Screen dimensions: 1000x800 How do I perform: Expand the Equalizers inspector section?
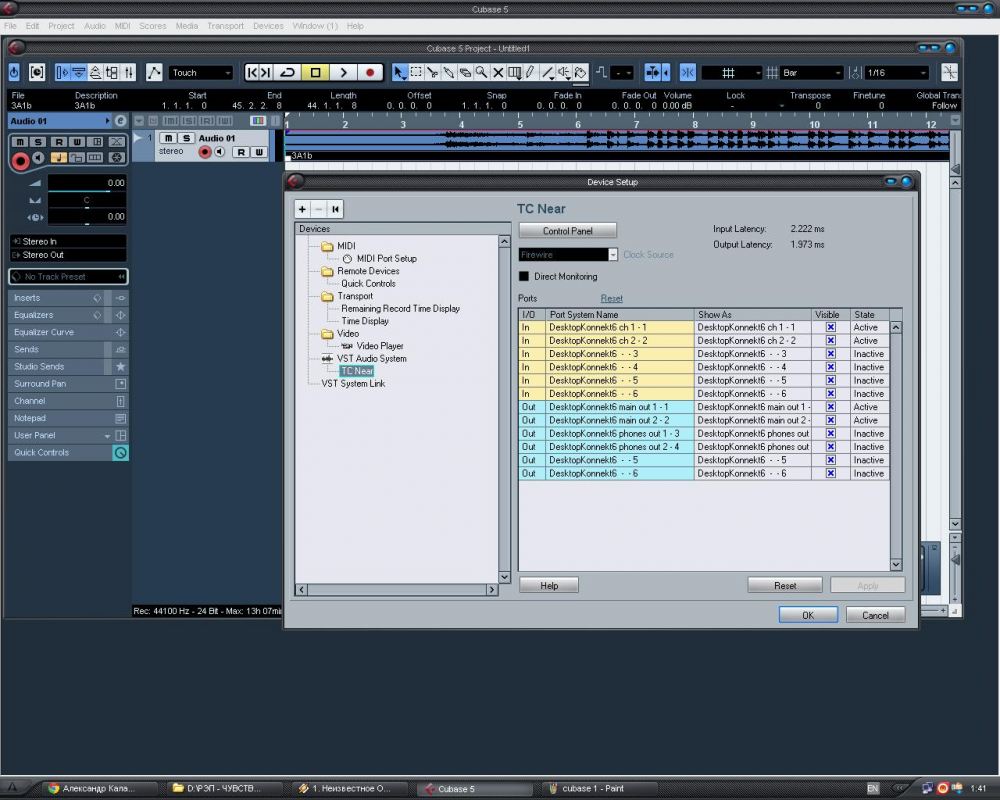(x=56, y=315)
